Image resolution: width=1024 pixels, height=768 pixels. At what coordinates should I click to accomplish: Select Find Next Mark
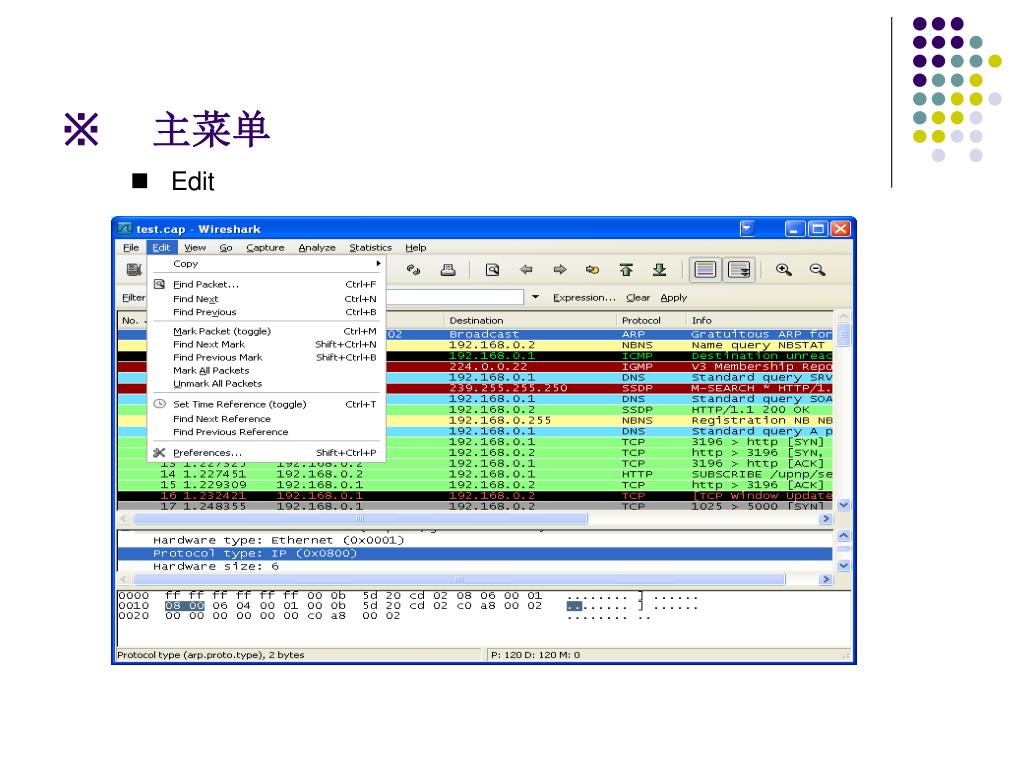tap(267, 344)
